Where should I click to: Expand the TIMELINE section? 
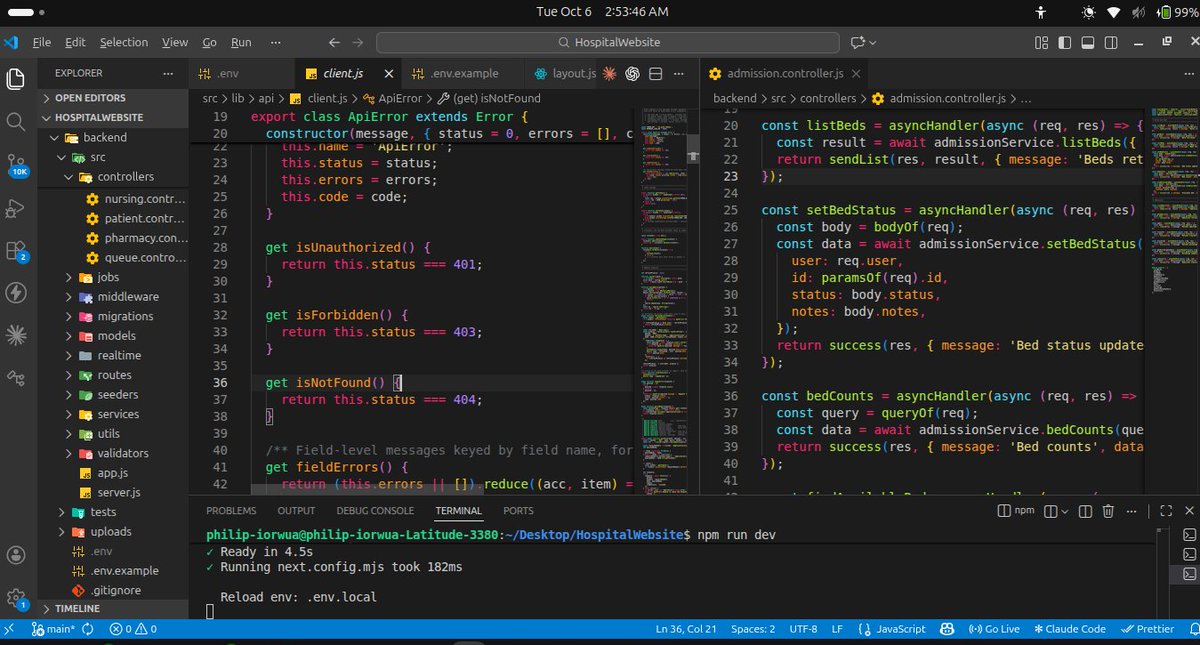click(113, 608)
